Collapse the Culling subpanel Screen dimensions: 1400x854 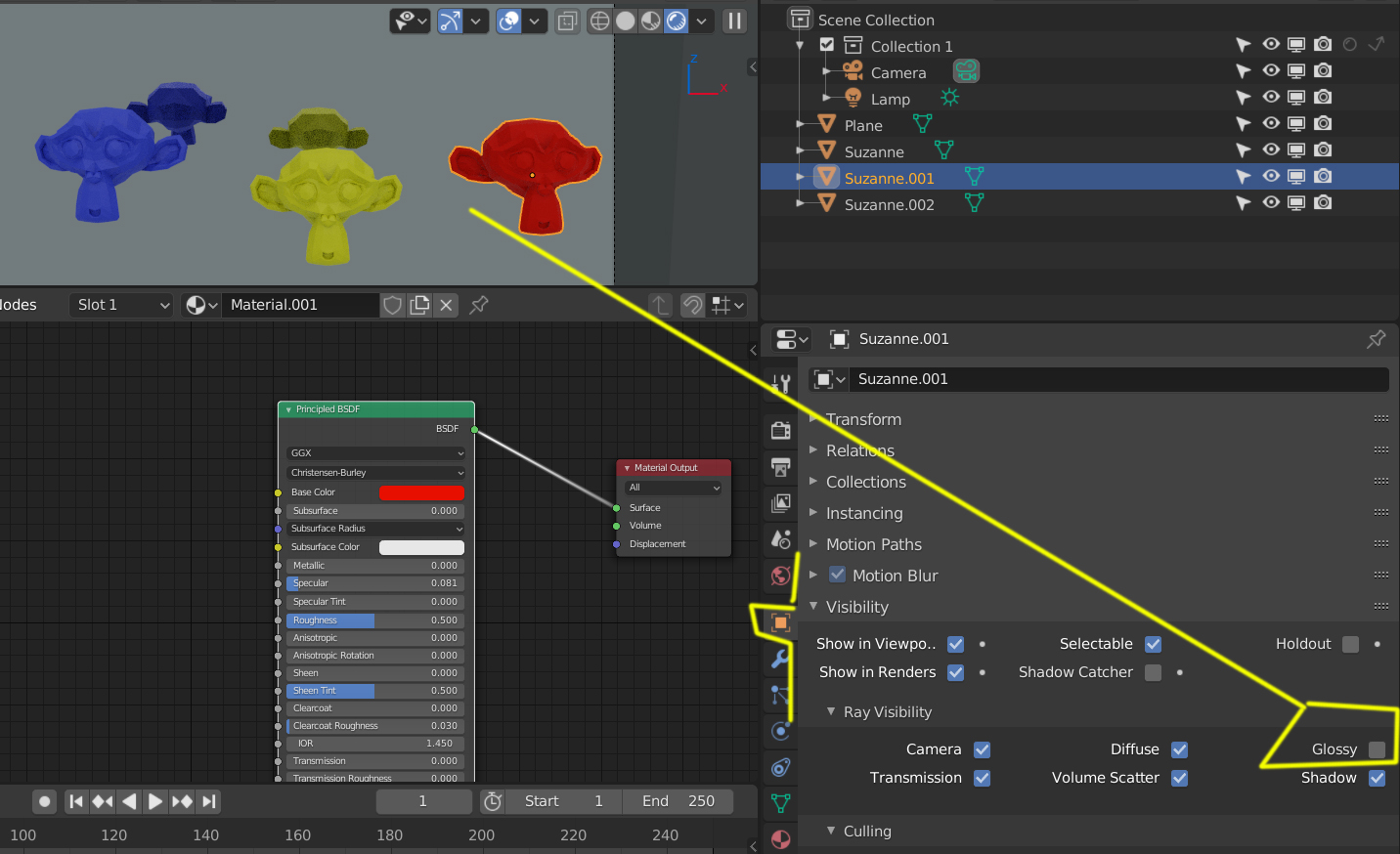(867, 832)
